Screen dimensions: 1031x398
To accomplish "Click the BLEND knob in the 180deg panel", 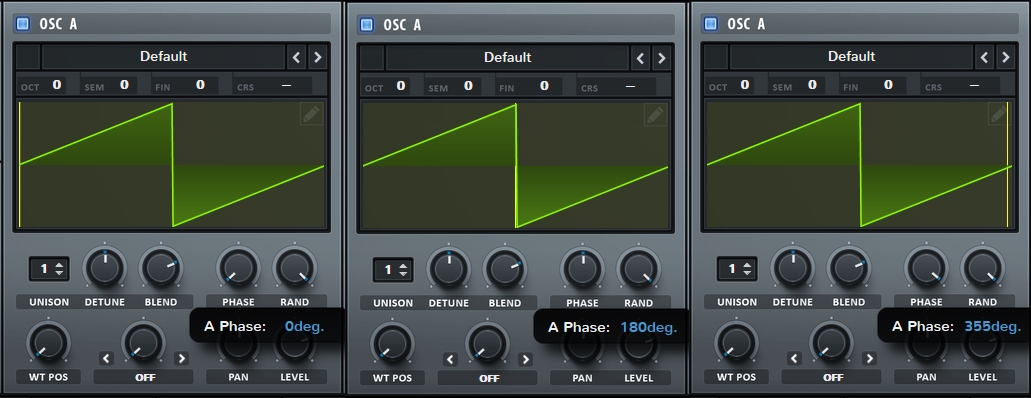I will 505,269.
